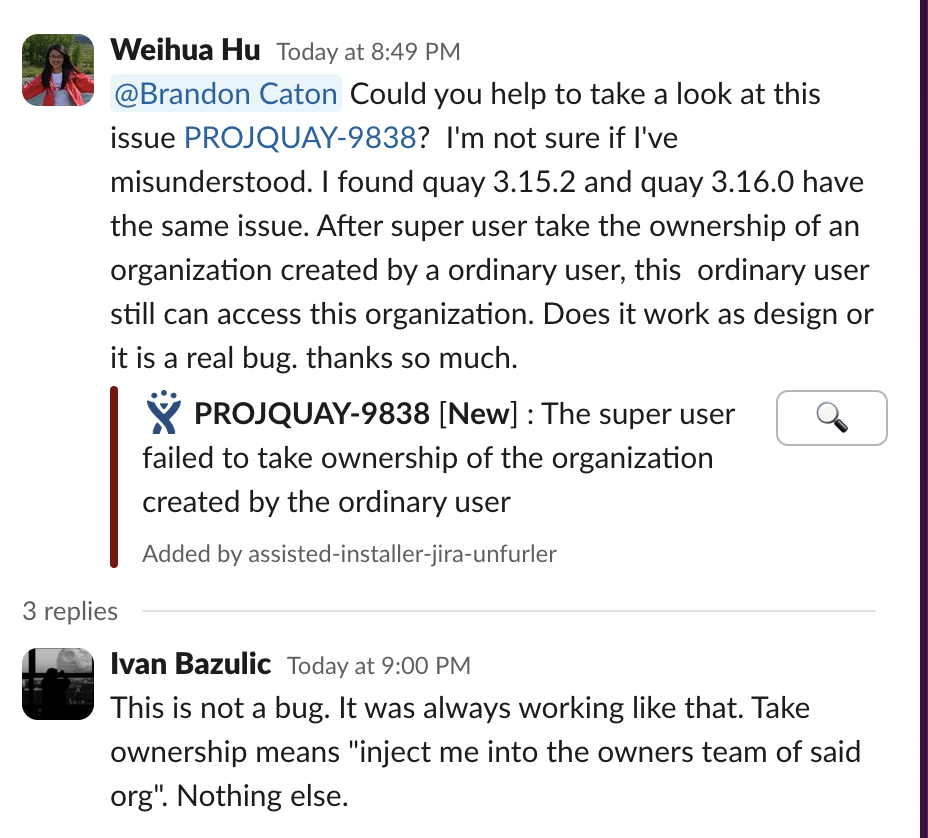Click "Added by assisted-installer-jira-unfurler" footer
Viewport: 928px width, 838px height.
349,553
